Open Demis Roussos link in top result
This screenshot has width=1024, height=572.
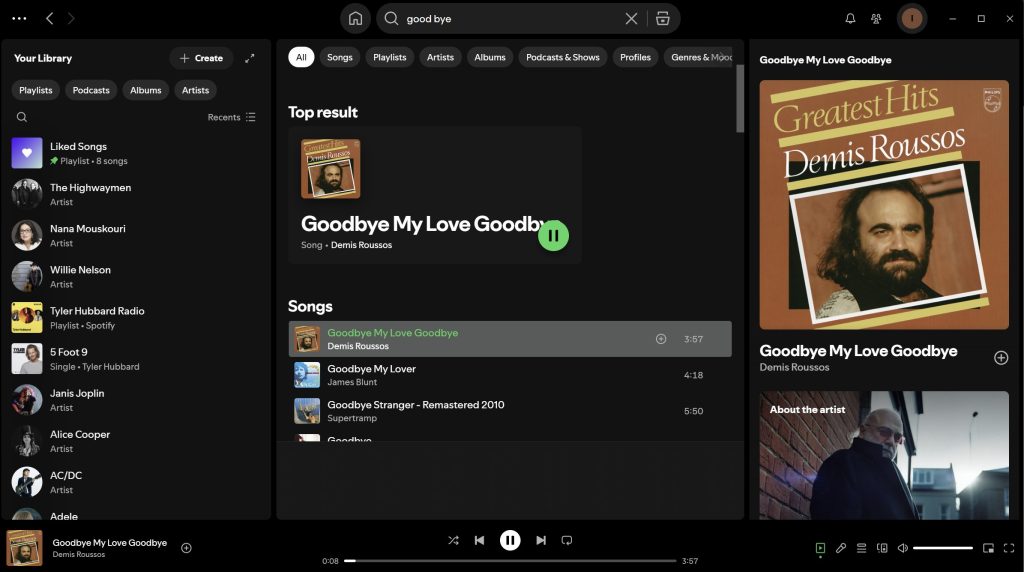tap(361, 245)
